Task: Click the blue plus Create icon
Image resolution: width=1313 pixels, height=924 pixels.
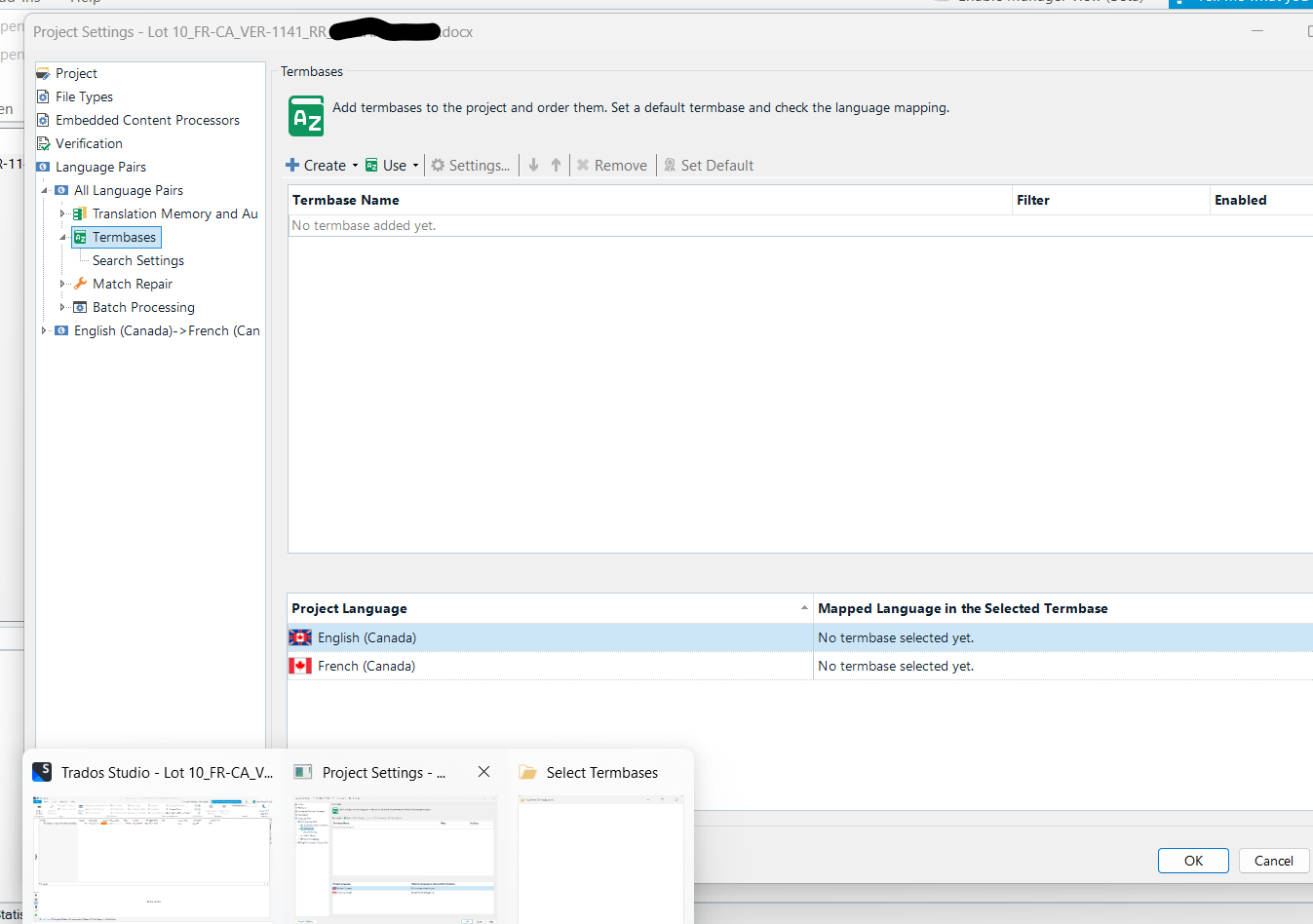Action: click(292, 165)
